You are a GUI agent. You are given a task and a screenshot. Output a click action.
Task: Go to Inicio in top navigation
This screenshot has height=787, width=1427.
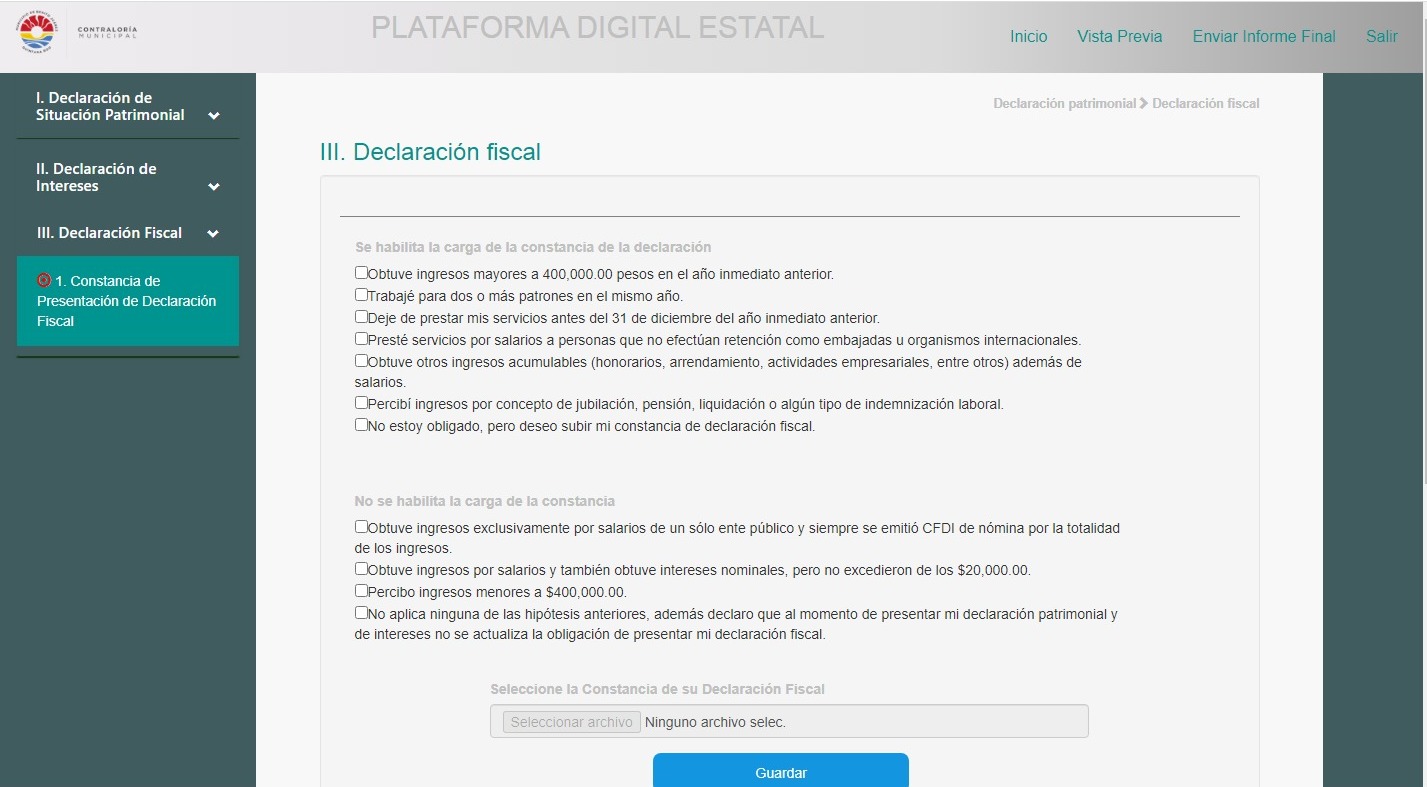pyautogui.click(x=1028, y=37)
